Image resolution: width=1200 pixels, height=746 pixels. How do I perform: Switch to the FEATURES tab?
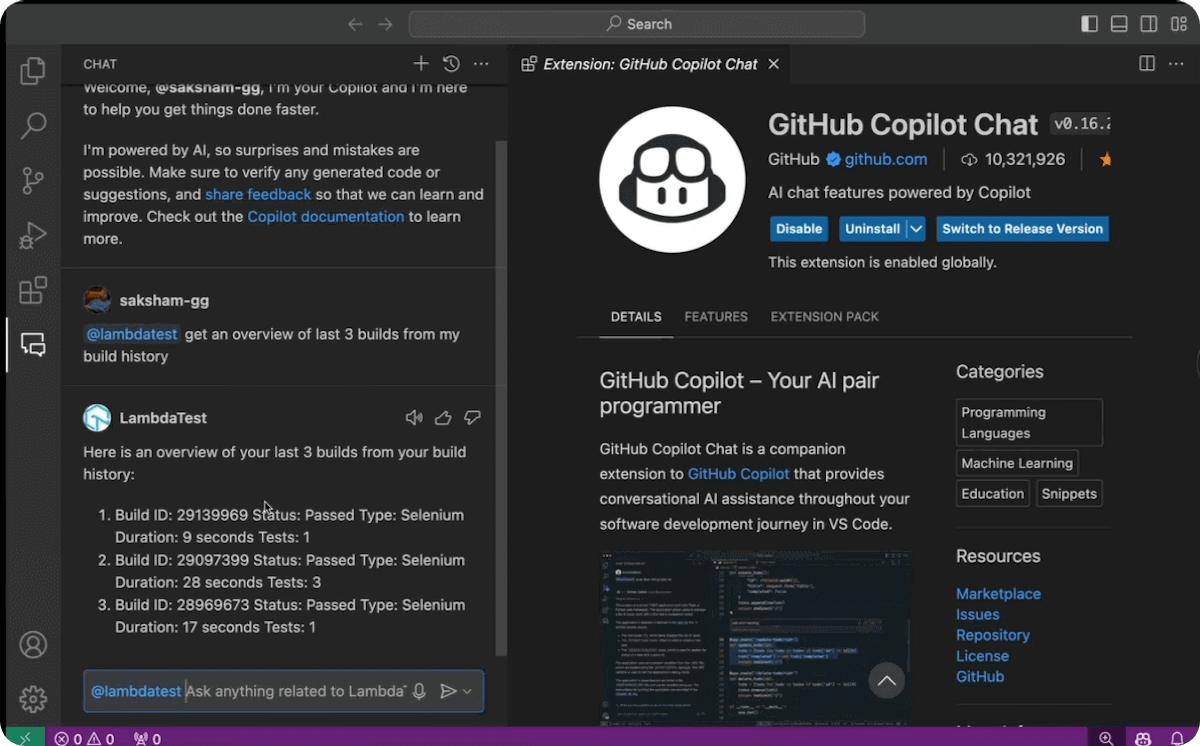pos(716,316)
